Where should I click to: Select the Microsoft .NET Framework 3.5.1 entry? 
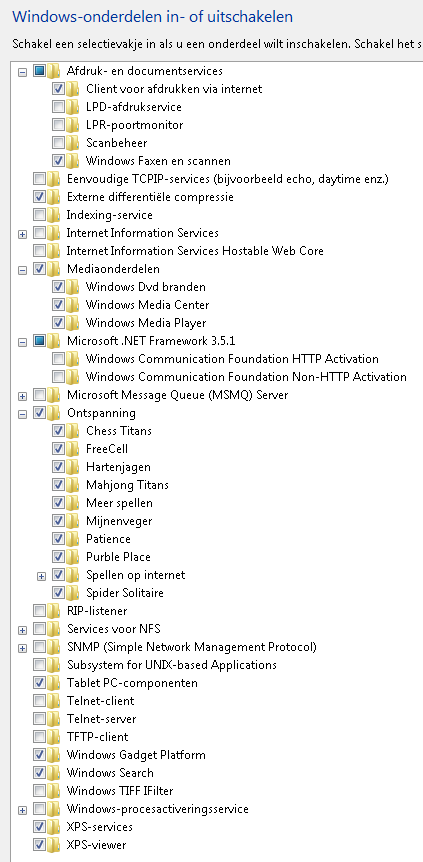pyautogui.click(x=151, y=340)
